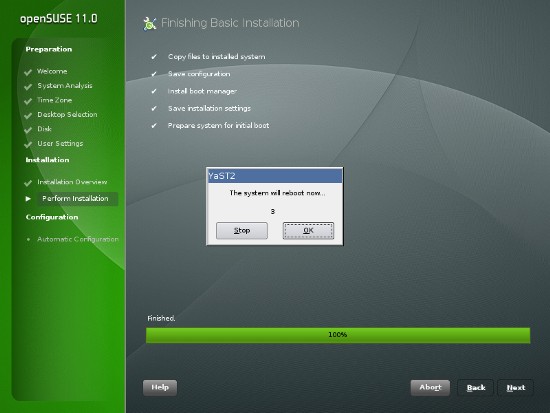Select the Desktop Selection step
The image size is (550, 413).
67,114
